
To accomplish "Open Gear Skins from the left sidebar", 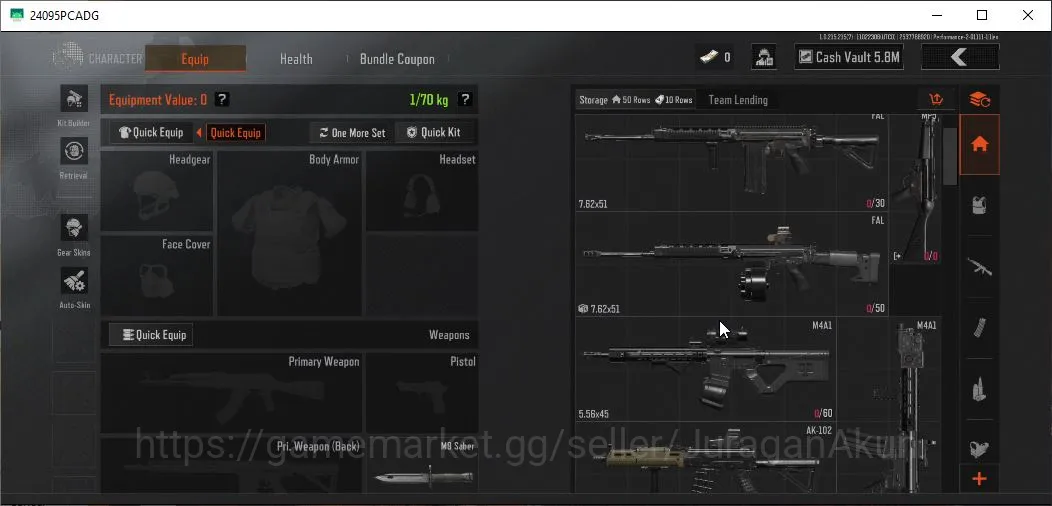I will click(74, 228).
